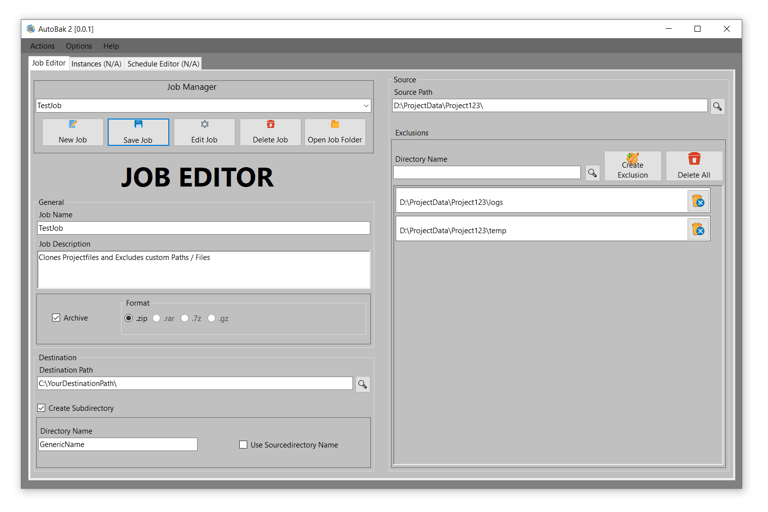Viewport: 768px width, 512px height.
Task: Switch to the Job Editor tab
Action: [48, 63]
